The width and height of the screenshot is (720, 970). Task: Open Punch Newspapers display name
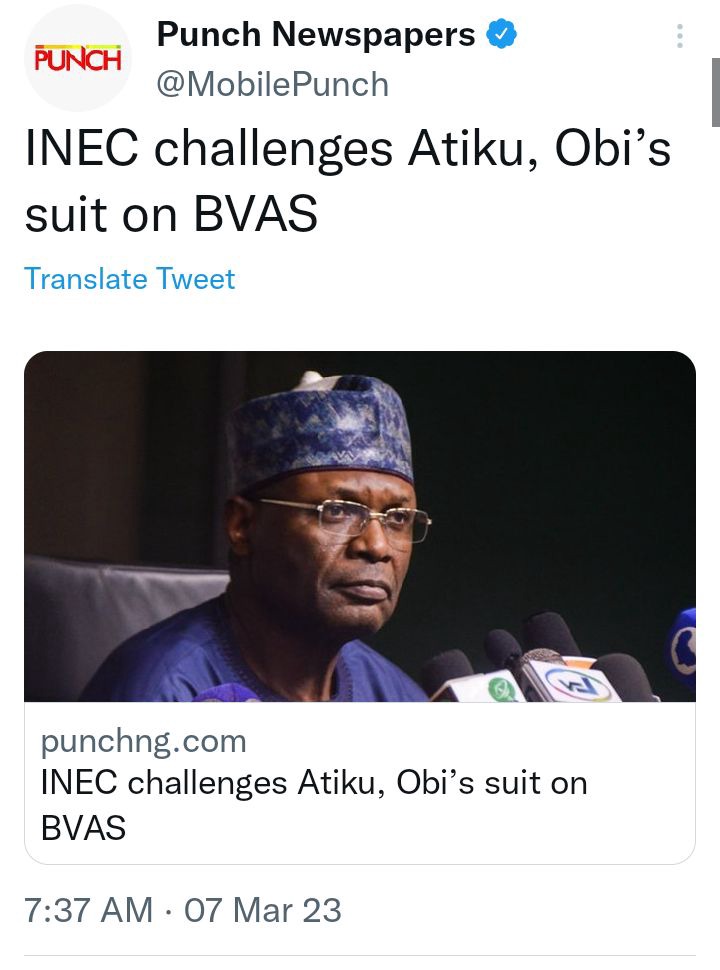[x=315, y=35]
